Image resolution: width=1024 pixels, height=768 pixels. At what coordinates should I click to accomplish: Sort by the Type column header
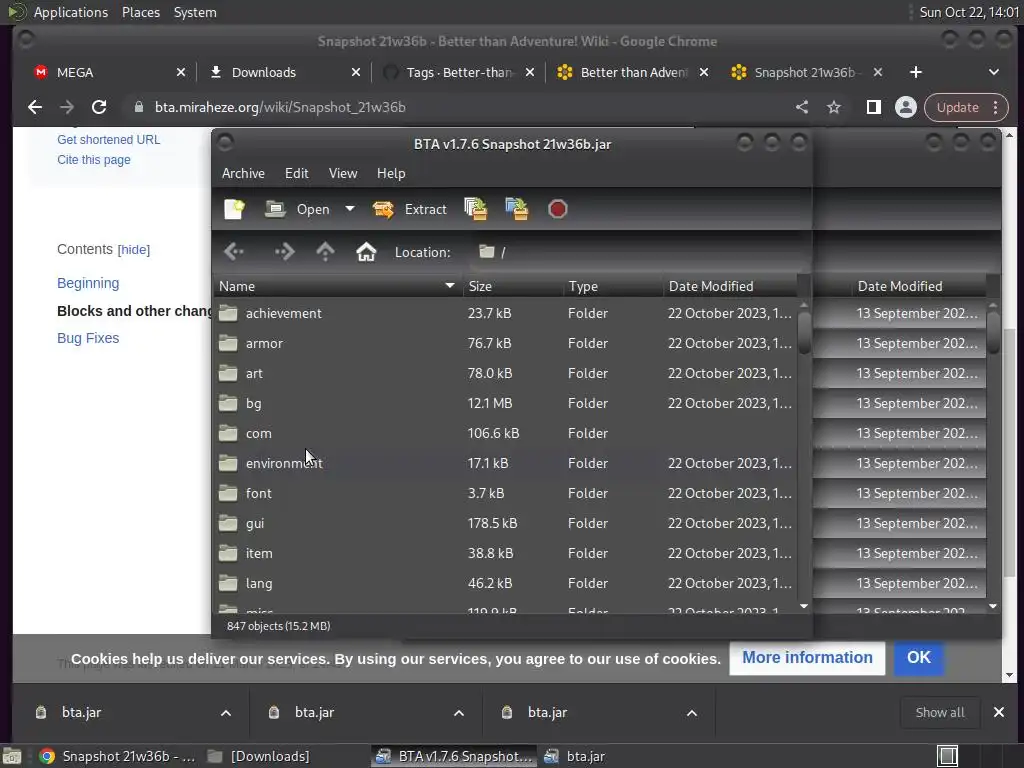pyautogui.click(x=613, y=286)
